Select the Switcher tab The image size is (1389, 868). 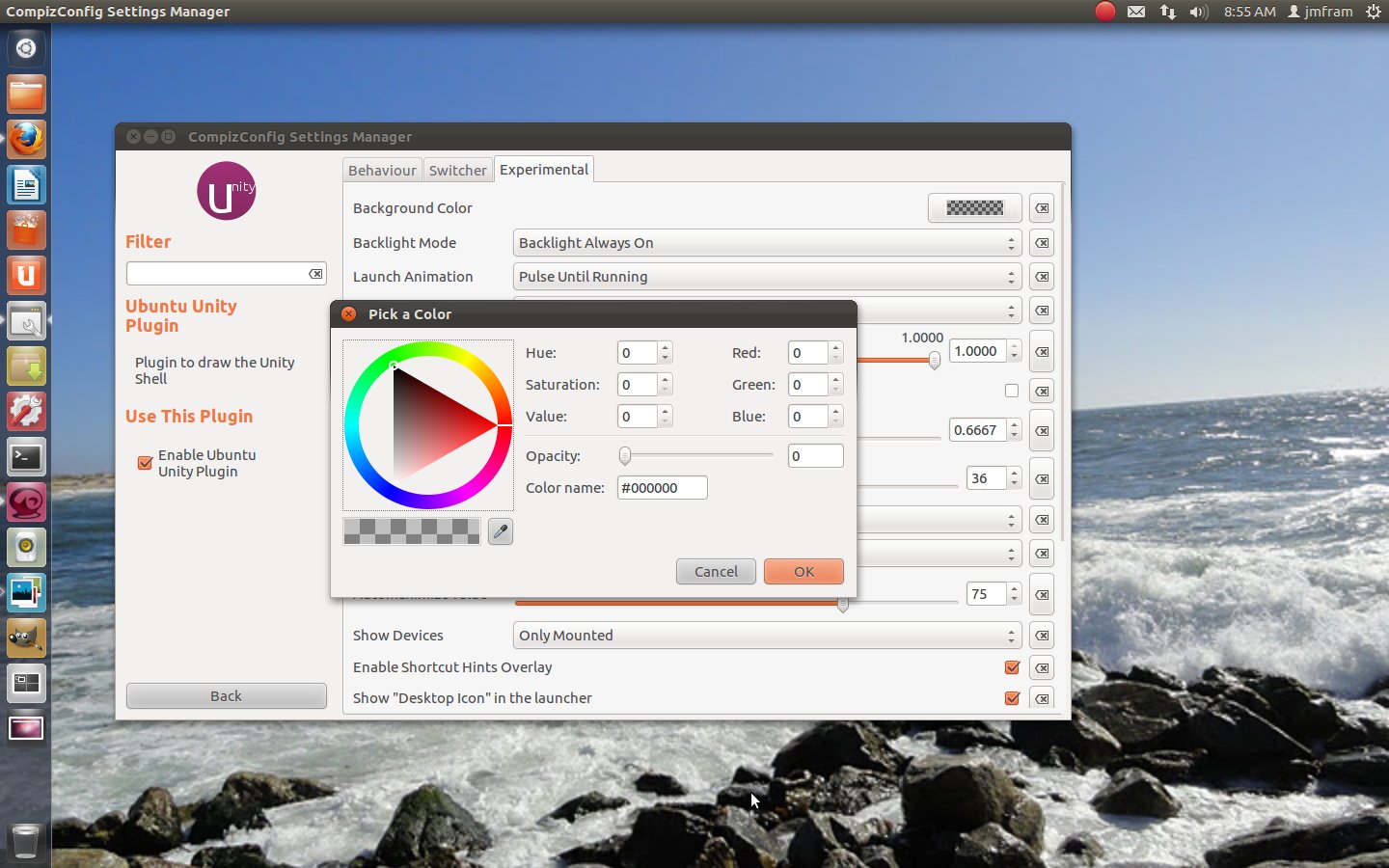(x=457, y=170)
